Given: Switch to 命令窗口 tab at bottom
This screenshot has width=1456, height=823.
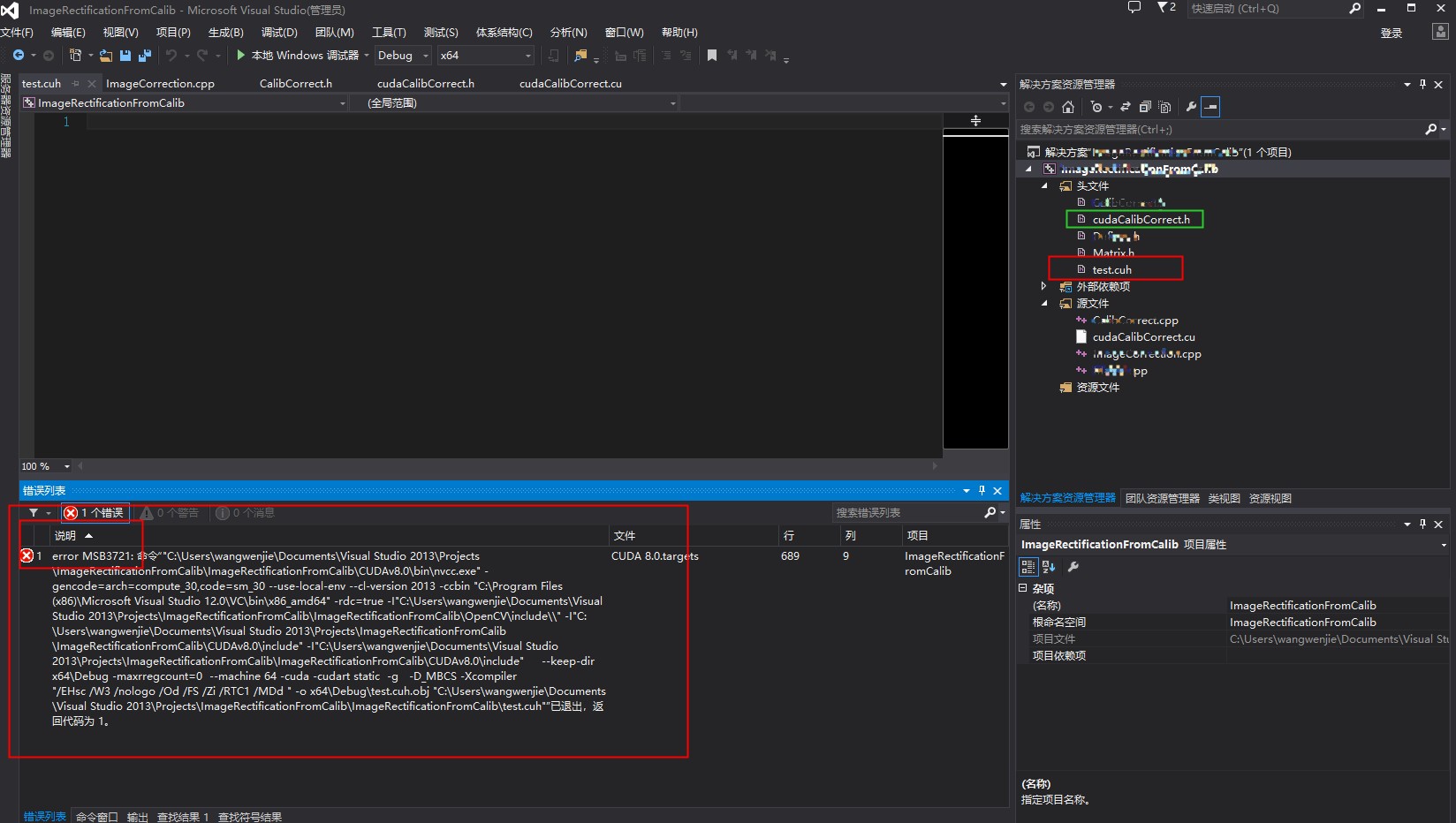Looking at the screenshot, I should (96, 817).
